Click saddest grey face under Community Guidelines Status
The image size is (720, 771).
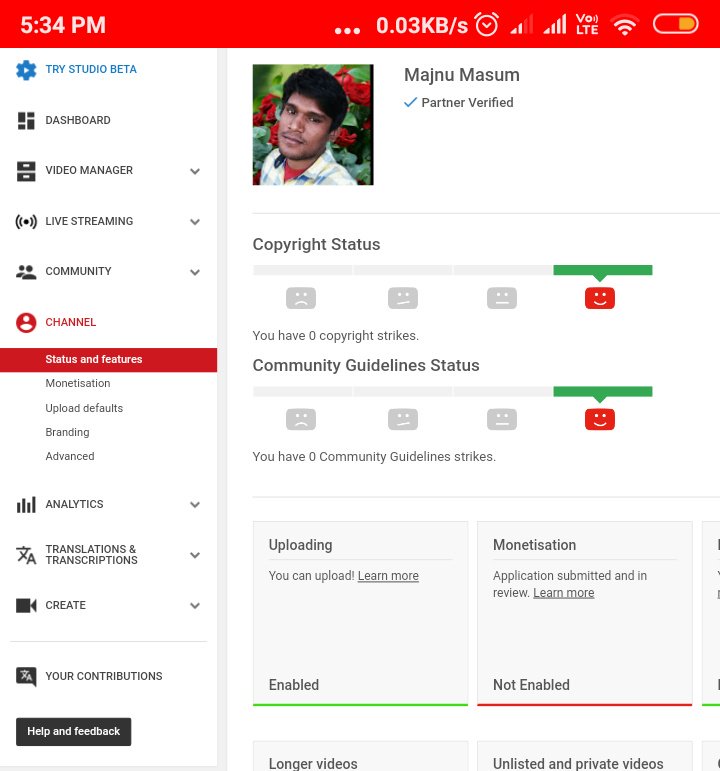point(301,419)
